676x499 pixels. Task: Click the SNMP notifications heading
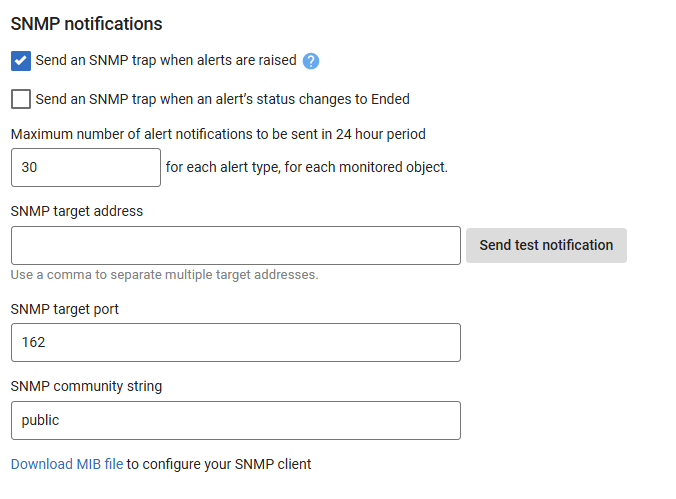86,23
